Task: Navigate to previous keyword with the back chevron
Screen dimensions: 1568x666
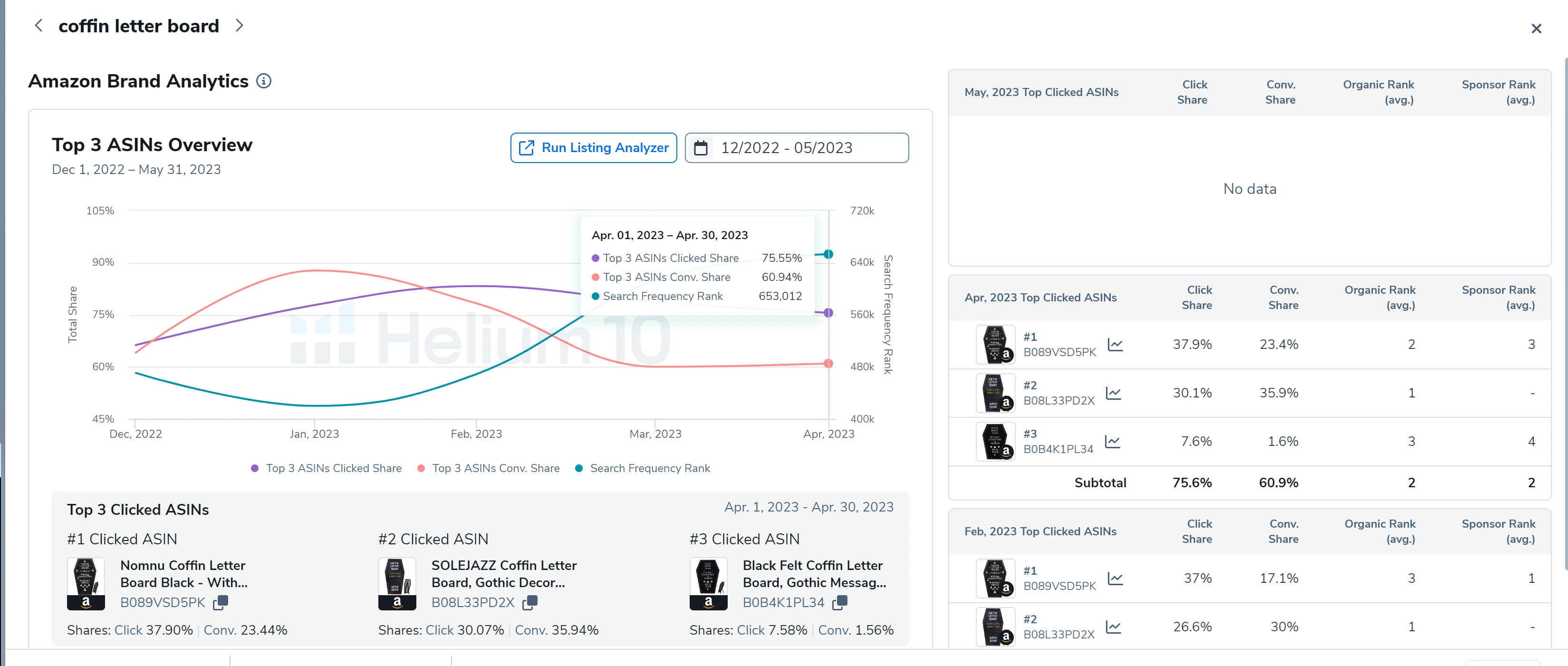Action: click(38, 25)
